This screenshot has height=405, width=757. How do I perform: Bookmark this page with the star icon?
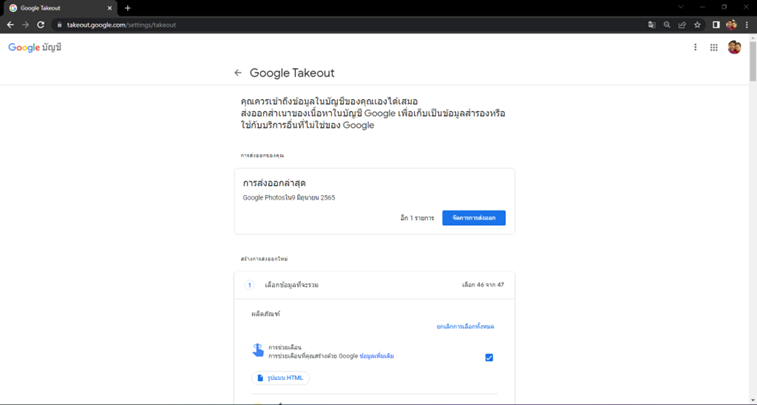[697, 25]
